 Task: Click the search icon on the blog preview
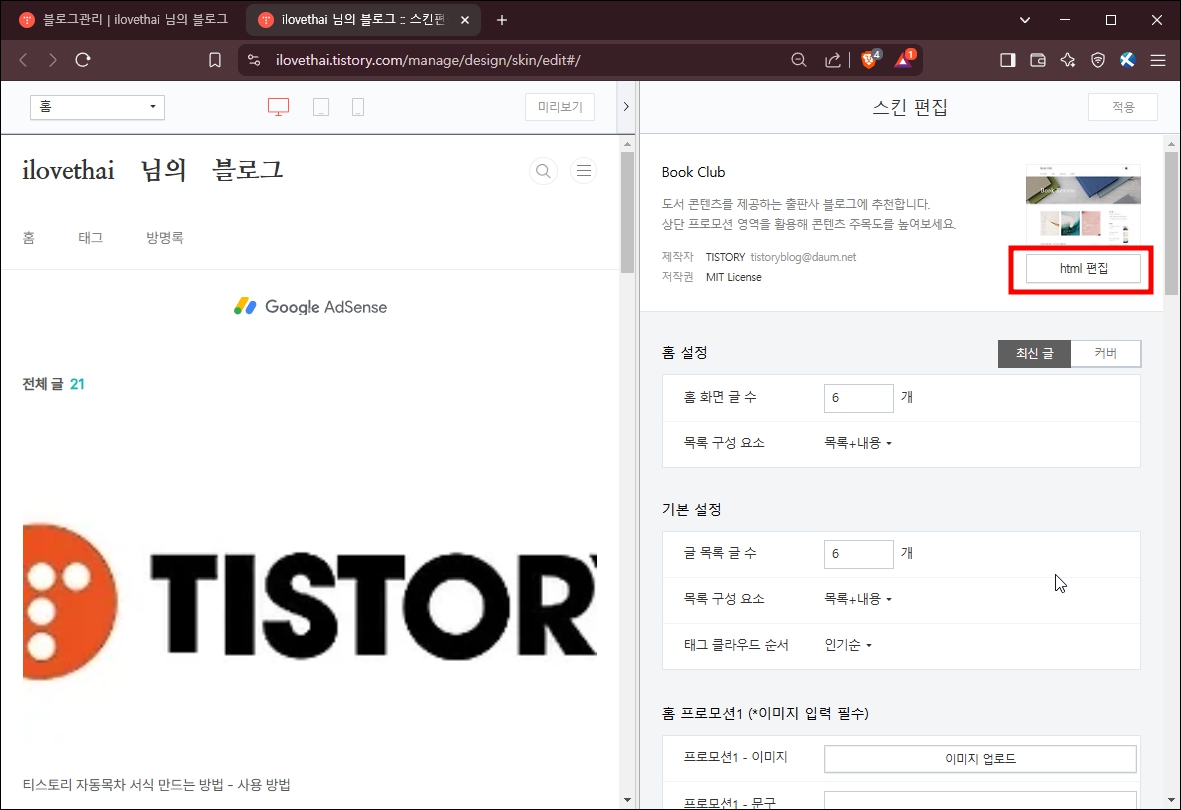pos(543,171)
